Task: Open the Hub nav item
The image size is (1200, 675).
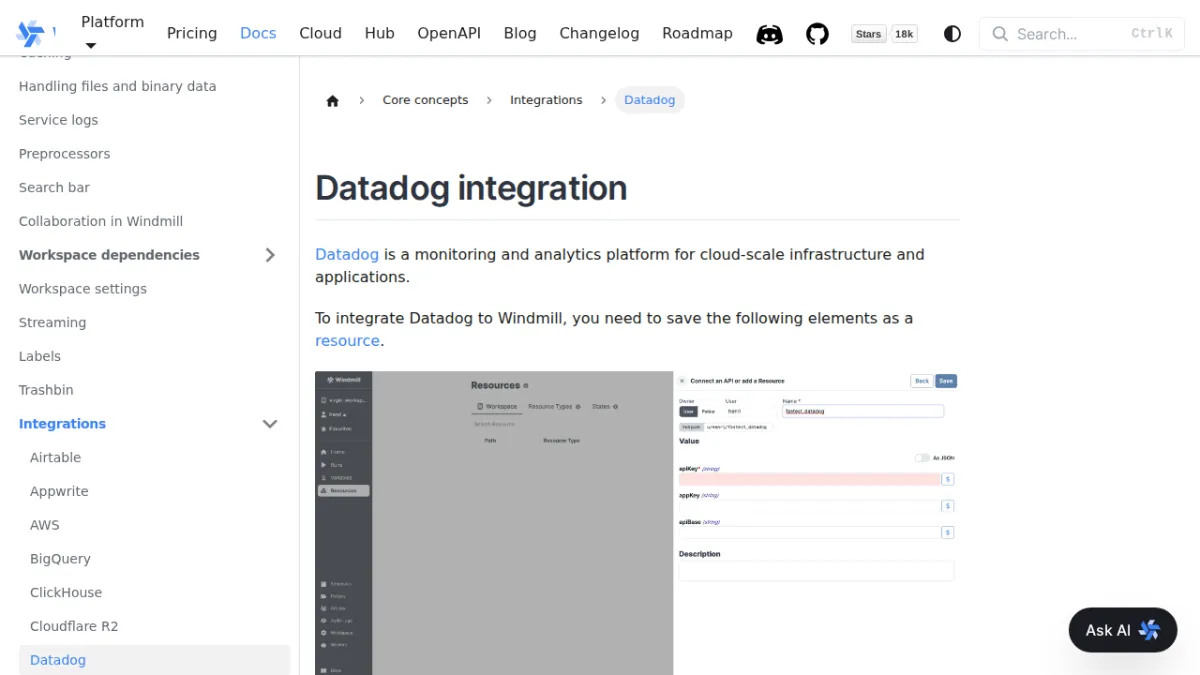Action: click(x=379, y=33)
